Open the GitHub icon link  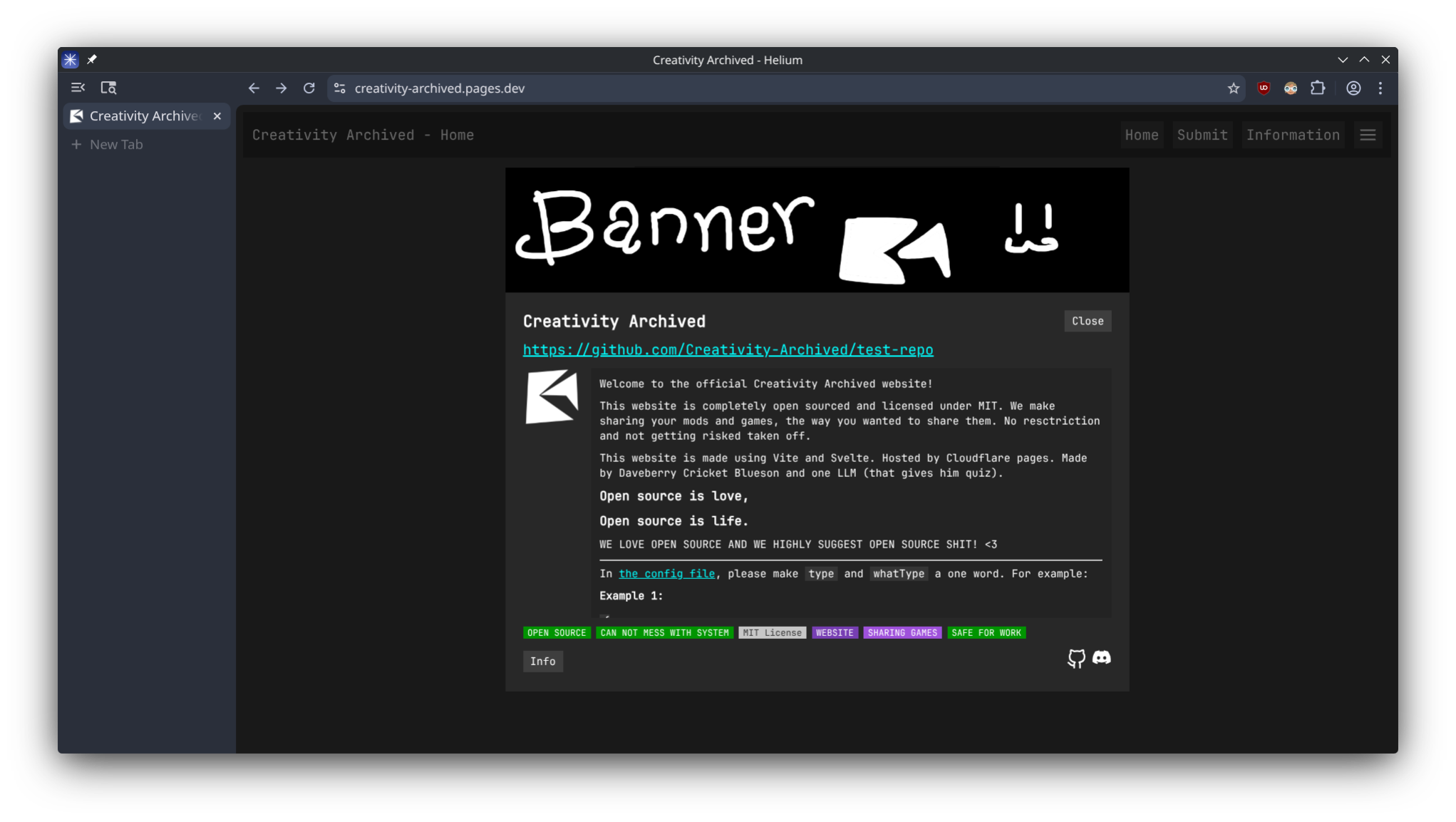(x=1075, y=658)
